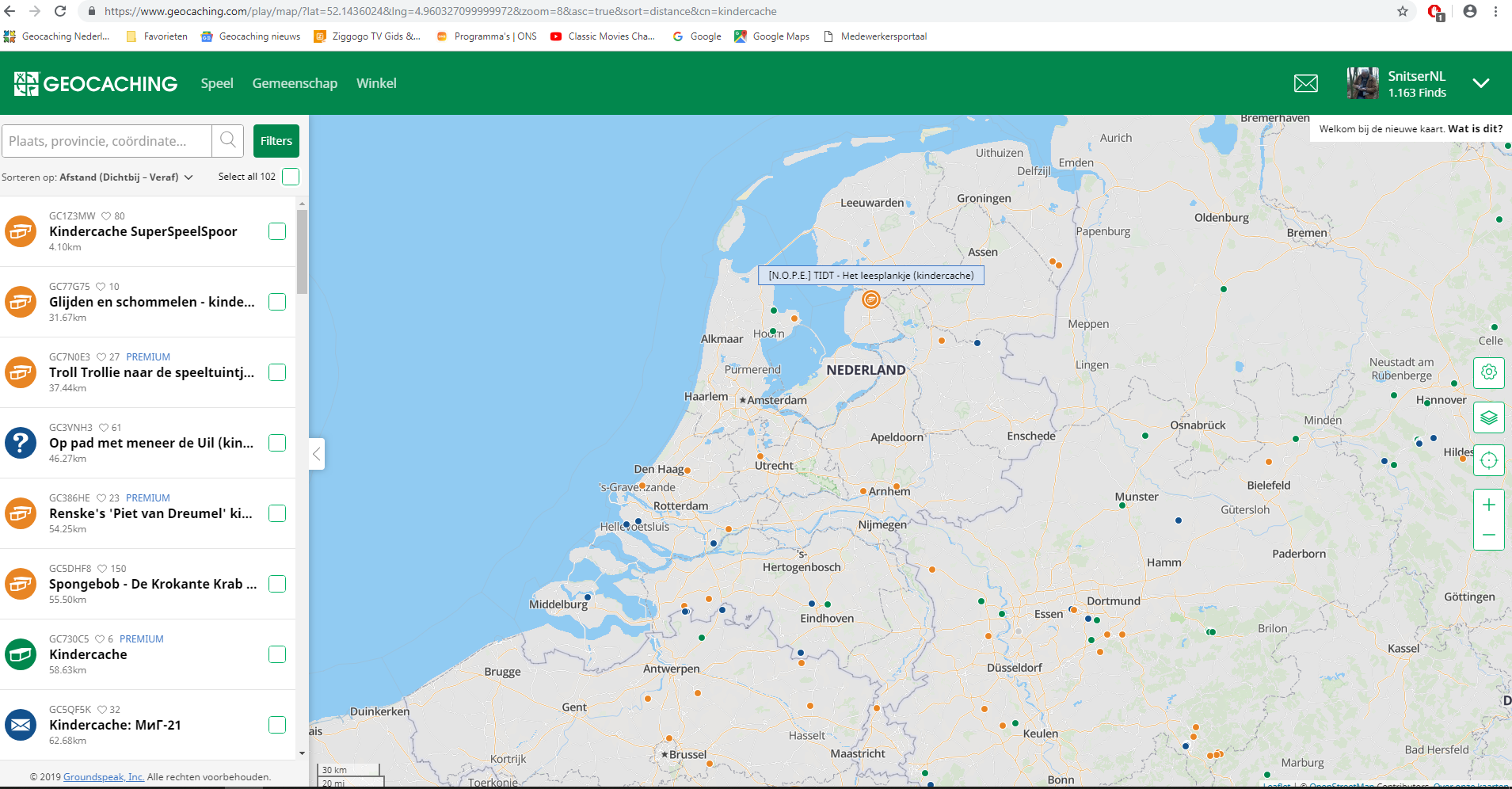The width and height of the screenshot is (1512, 789).
Task: Open the Groundspeak, Inc. link
Action: click(x=104, y=777)
